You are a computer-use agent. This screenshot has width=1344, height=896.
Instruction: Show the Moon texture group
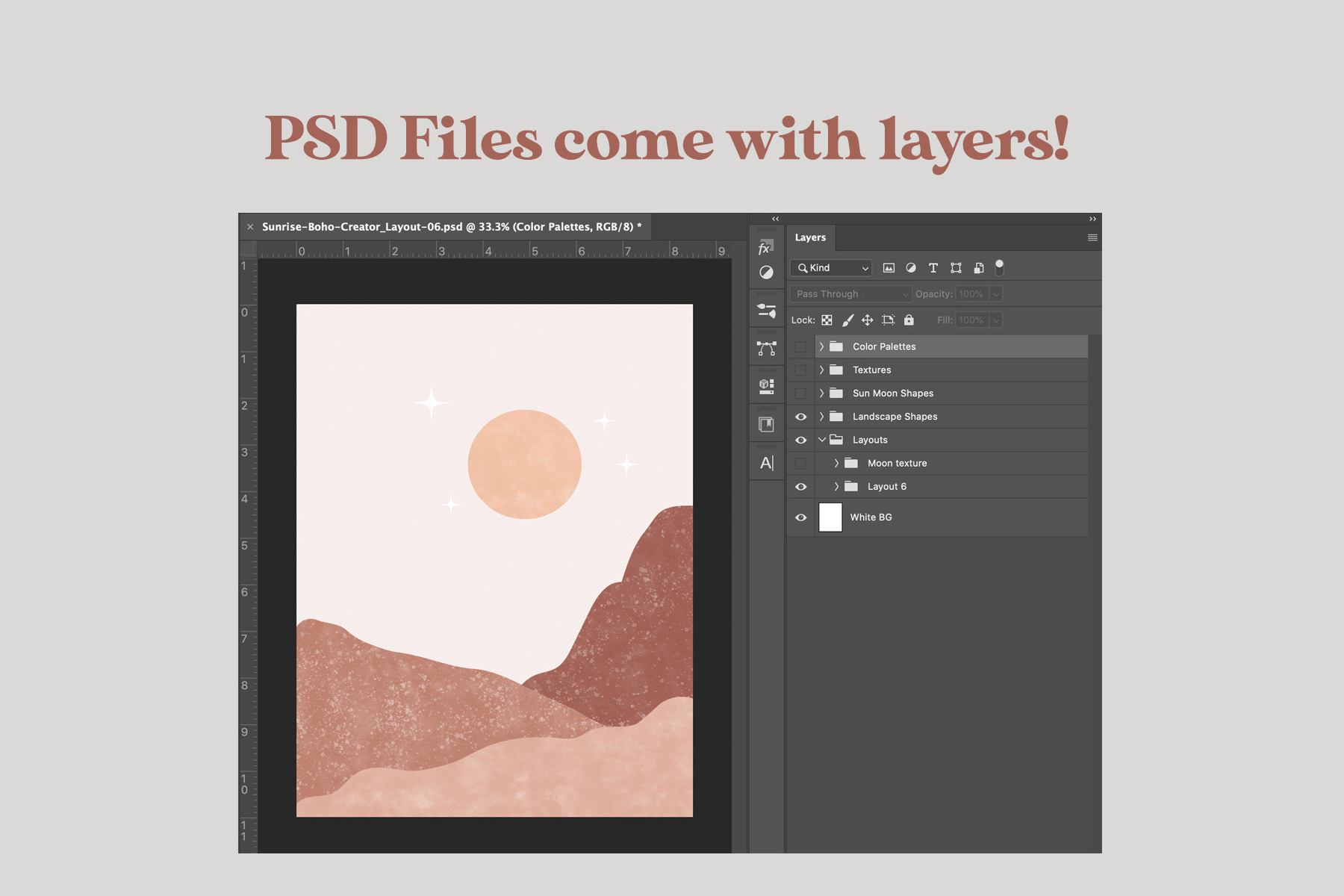pos(800,464)
